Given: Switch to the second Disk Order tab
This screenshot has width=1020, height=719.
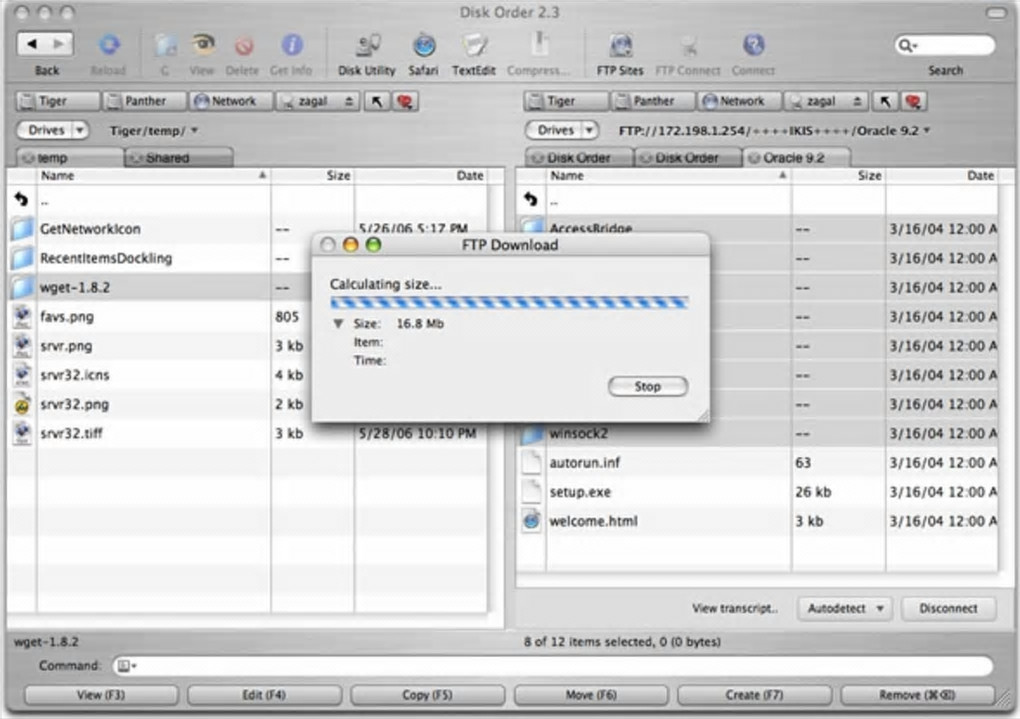Looking at the screenshot, I should pos(688,157).
